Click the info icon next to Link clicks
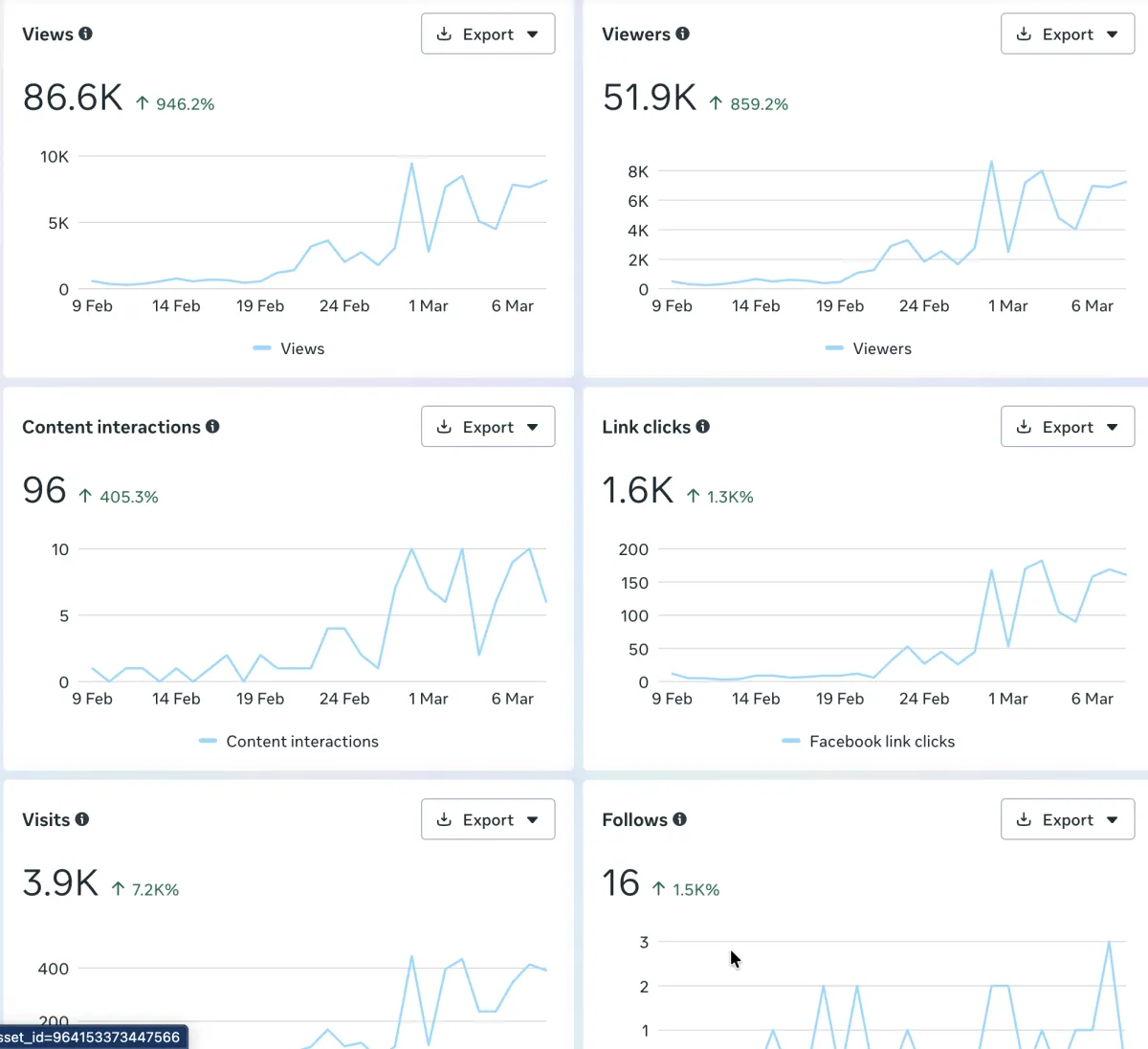Screen dimensions: 1148x1049 click(x=703, y=427)
